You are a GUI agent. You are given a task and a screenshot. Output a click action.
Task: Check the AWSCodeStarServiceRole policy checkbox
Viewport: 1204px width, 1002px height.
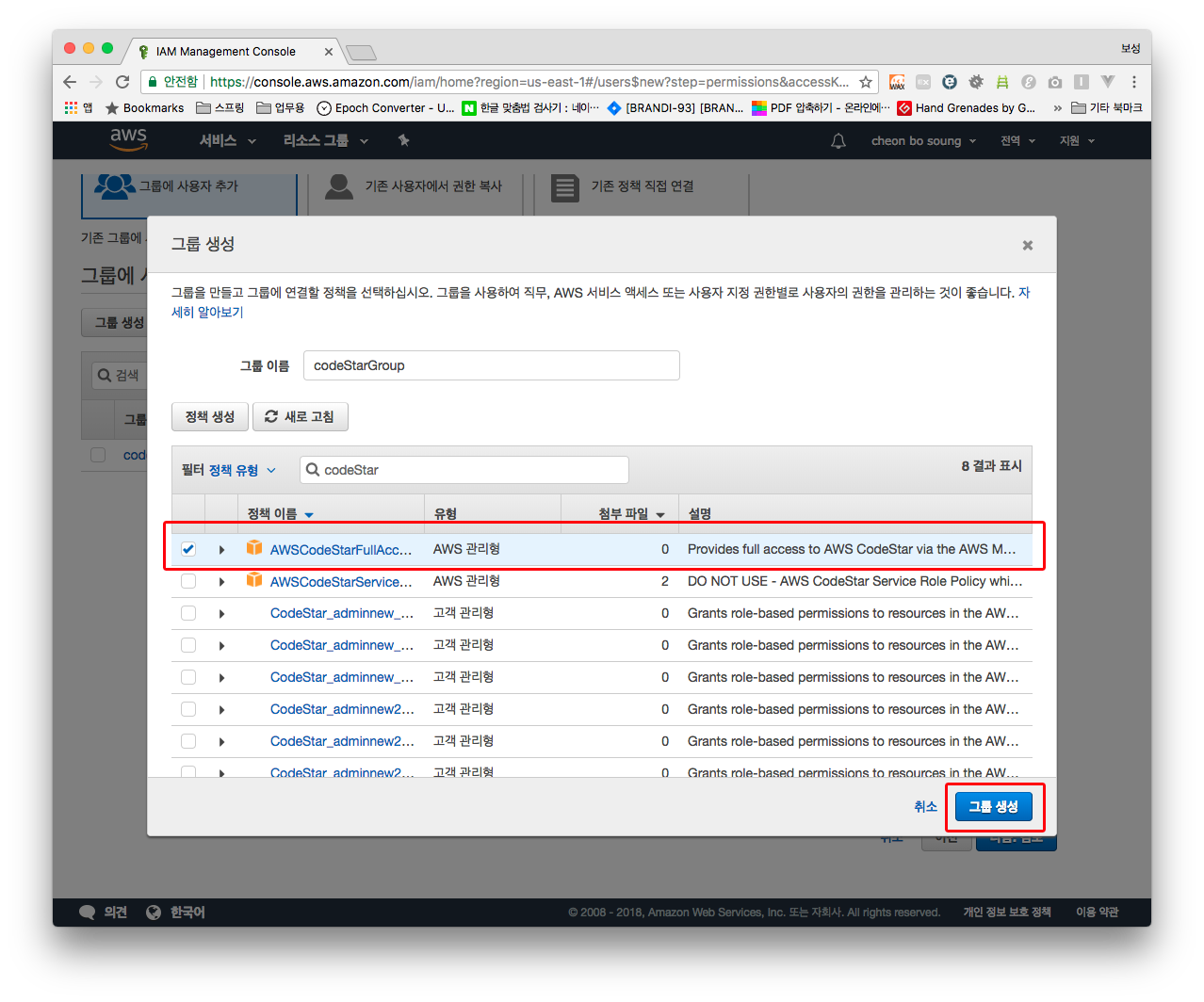click(188, 581)
